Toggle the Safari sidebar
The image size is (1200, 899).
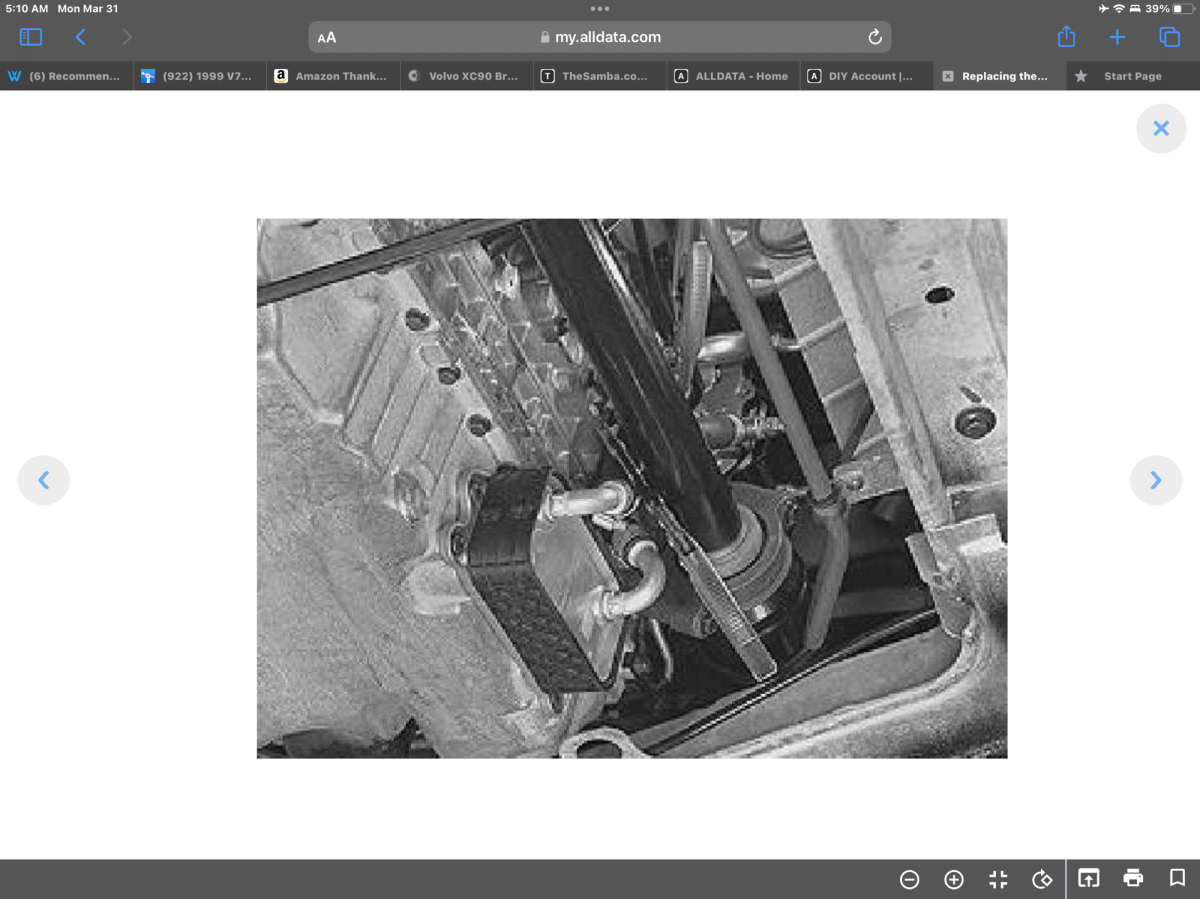tap(31, 37)
